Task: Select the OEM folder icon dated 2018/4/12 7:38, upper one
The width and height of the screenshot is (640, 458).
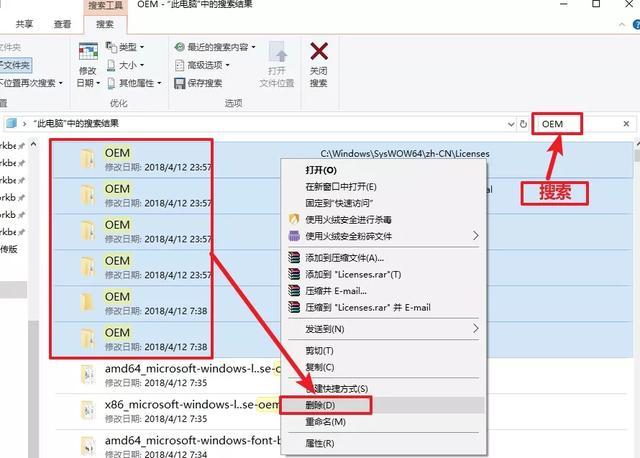Action: coord(87,302)
